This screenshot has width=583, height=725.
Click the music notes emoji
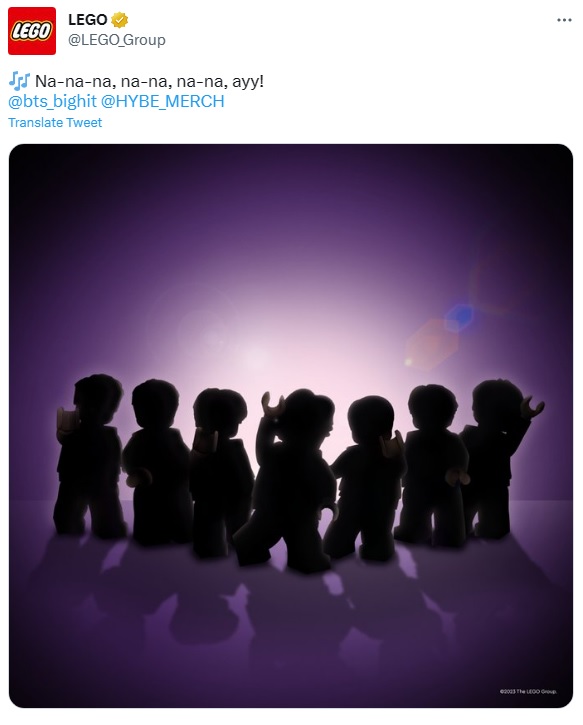19,81
